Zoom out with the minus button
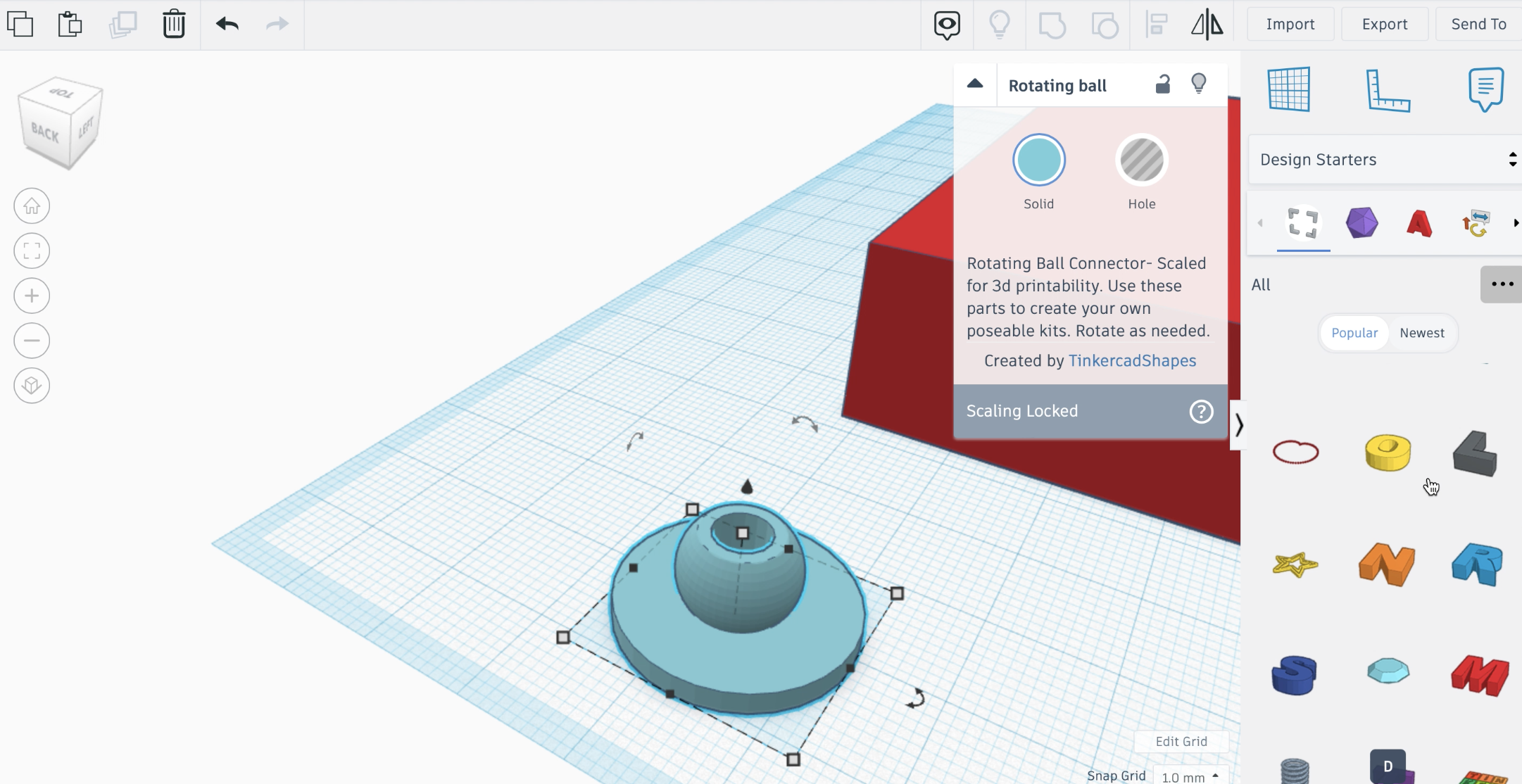Viewport: 1522px width, 784px height. tap(32, 341)
